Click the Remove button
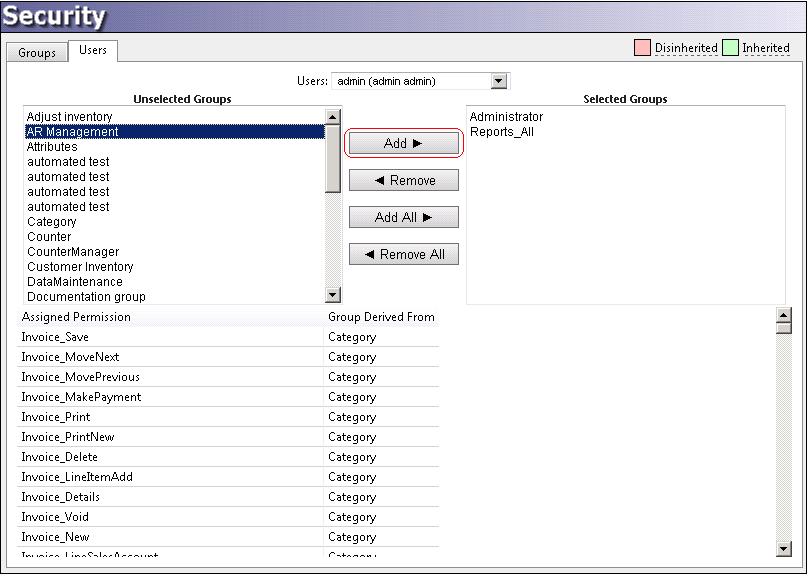Viewport: 810px width, 577px height. click(403, 181)
